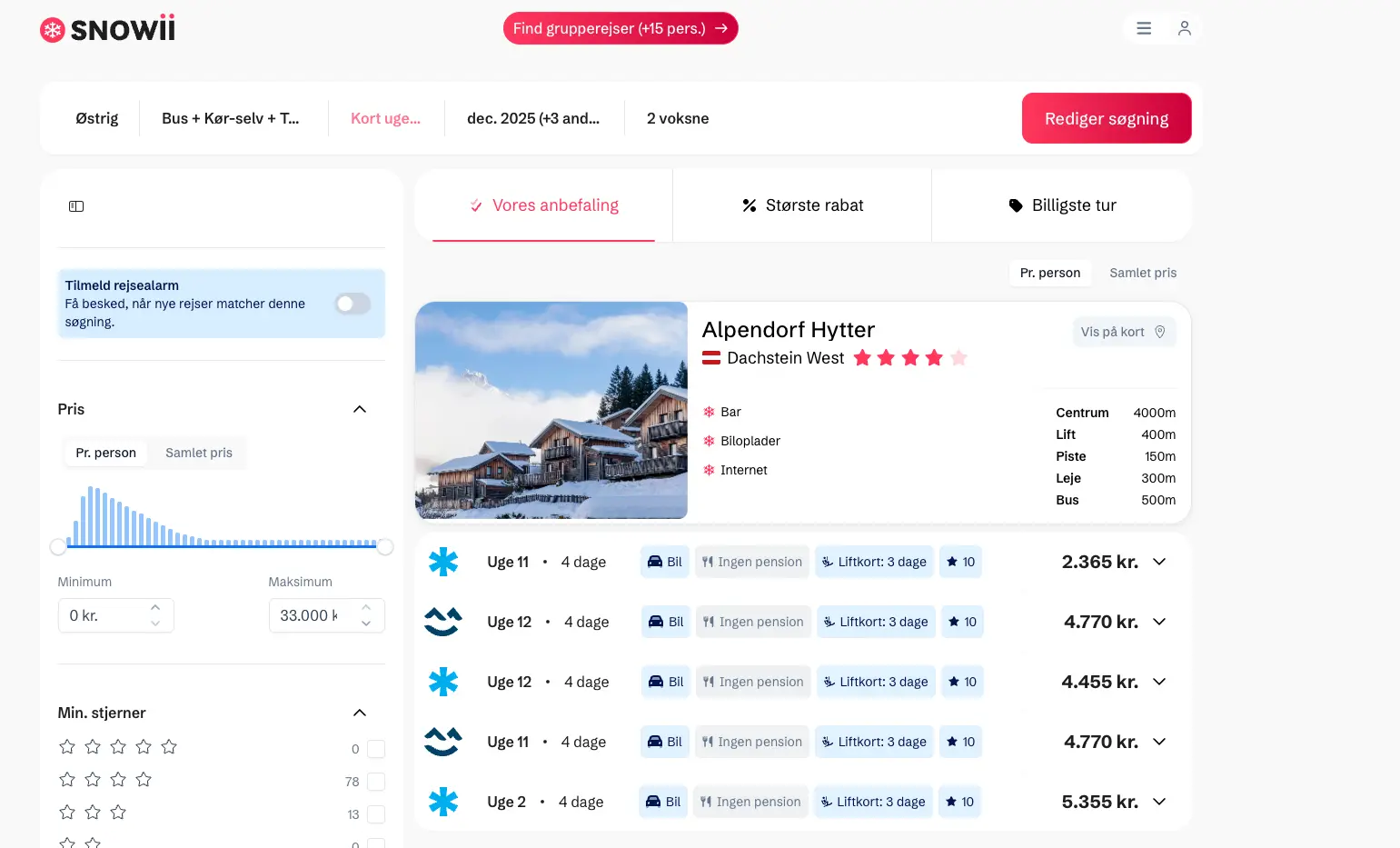Open the Alpendorf Hytter cabin photo

point(551,410)
